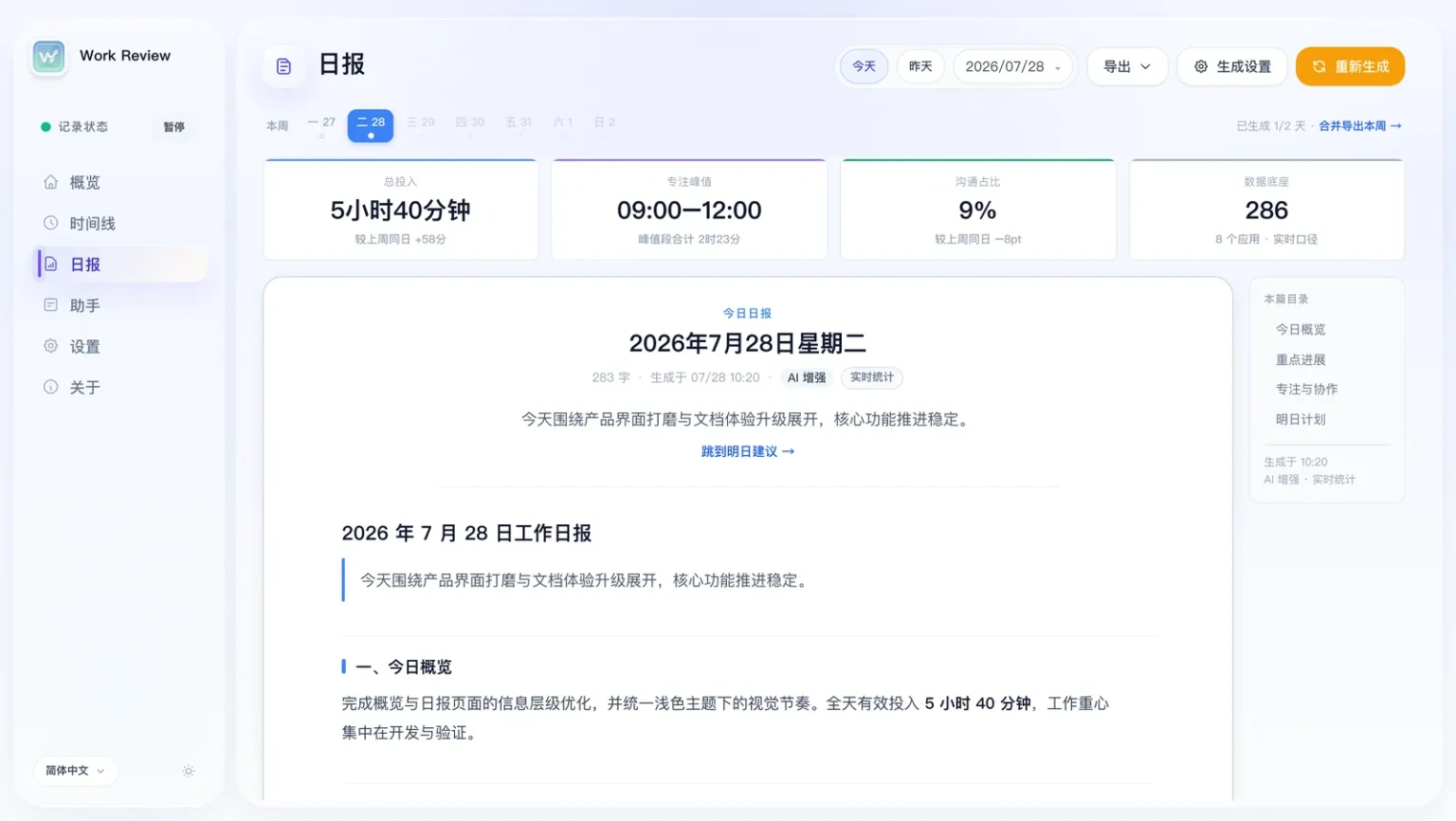
Task: Select the 六 1 day tab
Action: 563,125
